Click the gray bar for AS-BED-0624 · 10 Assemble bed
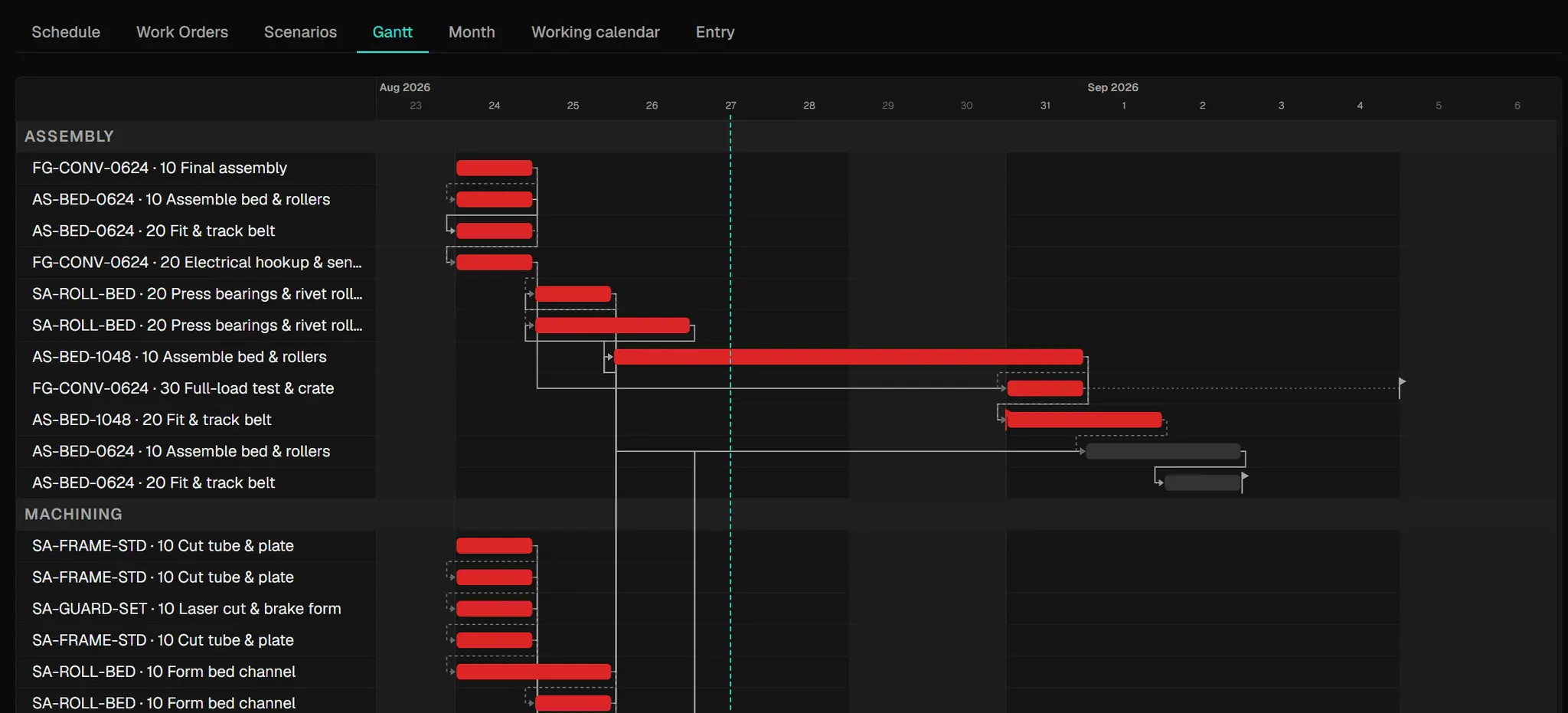This screenshot has width=1568, height=713. (x=1163, y=451)
